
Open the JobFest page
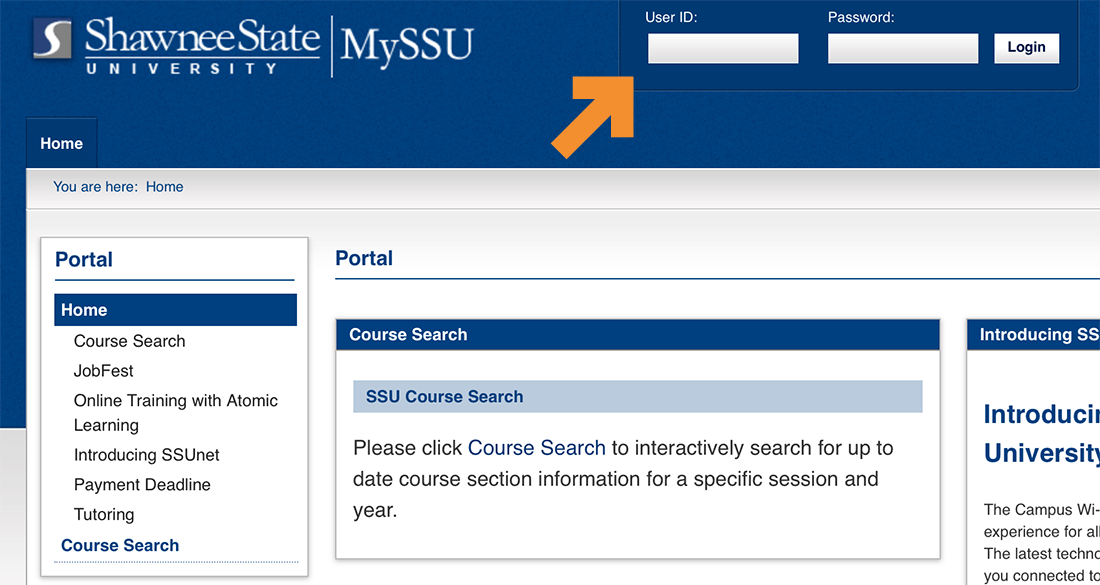click(103, 371)
